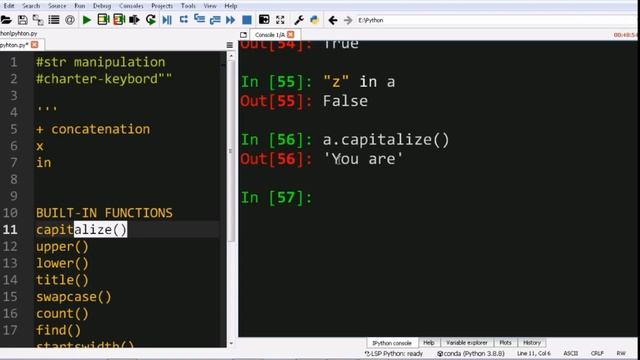Screen dimensions: 640x360
Task: Click the 'You are' console output
Action: 362,159
